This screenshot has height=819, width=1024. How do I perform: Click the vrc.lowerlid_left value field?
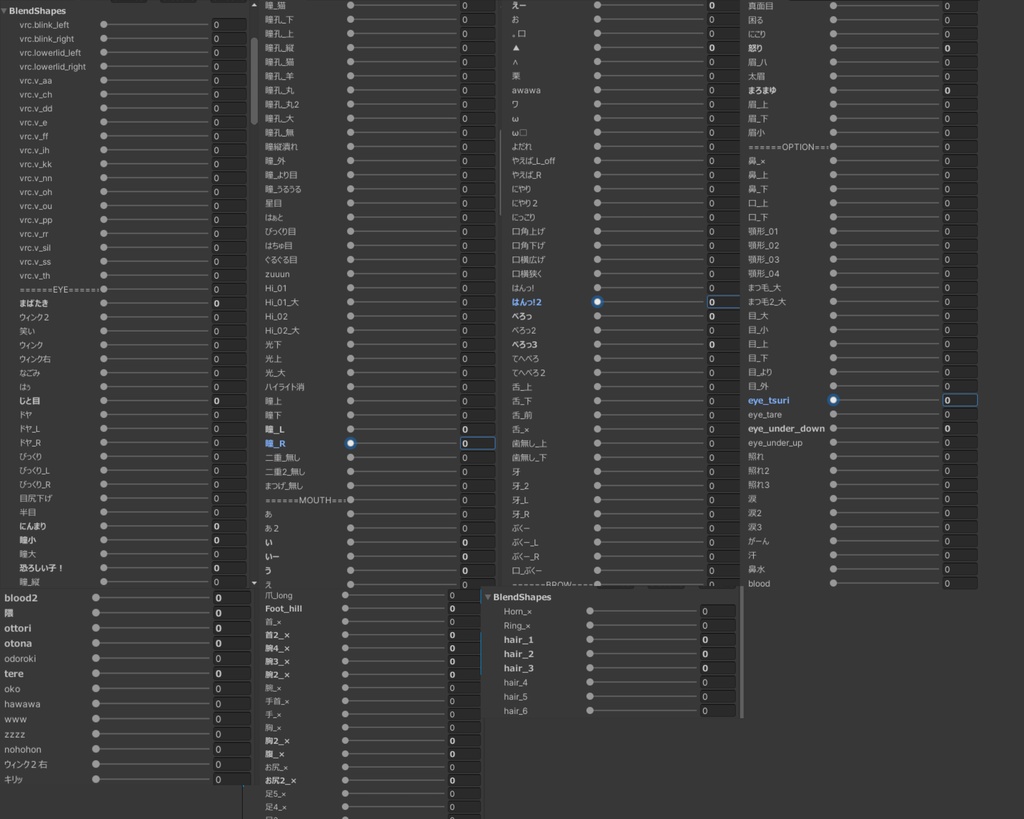tap(229, 52)
